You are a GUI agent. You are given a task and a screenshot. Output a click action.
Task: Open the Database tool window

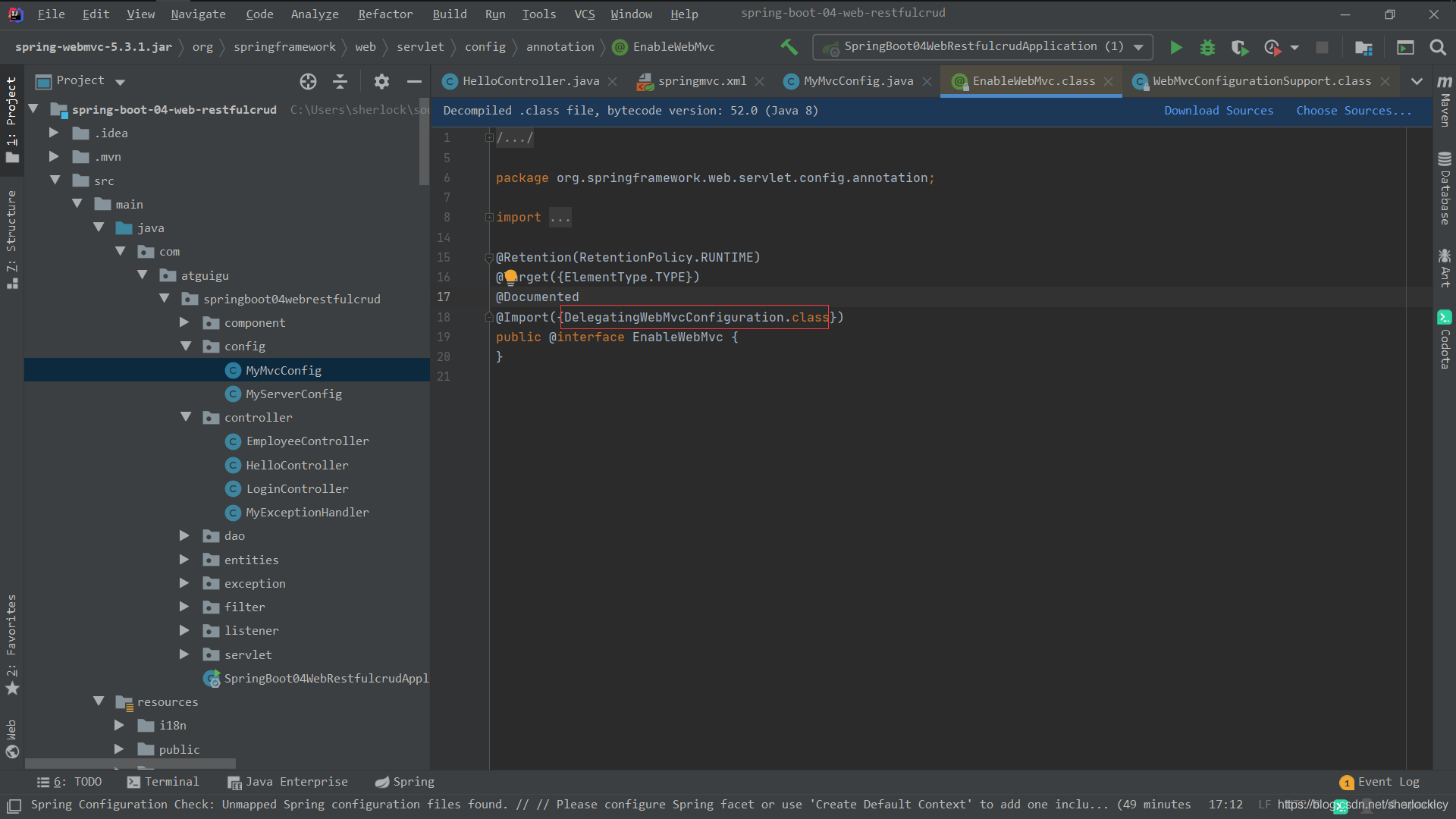pyautogui.click(x=1445, y=189)
